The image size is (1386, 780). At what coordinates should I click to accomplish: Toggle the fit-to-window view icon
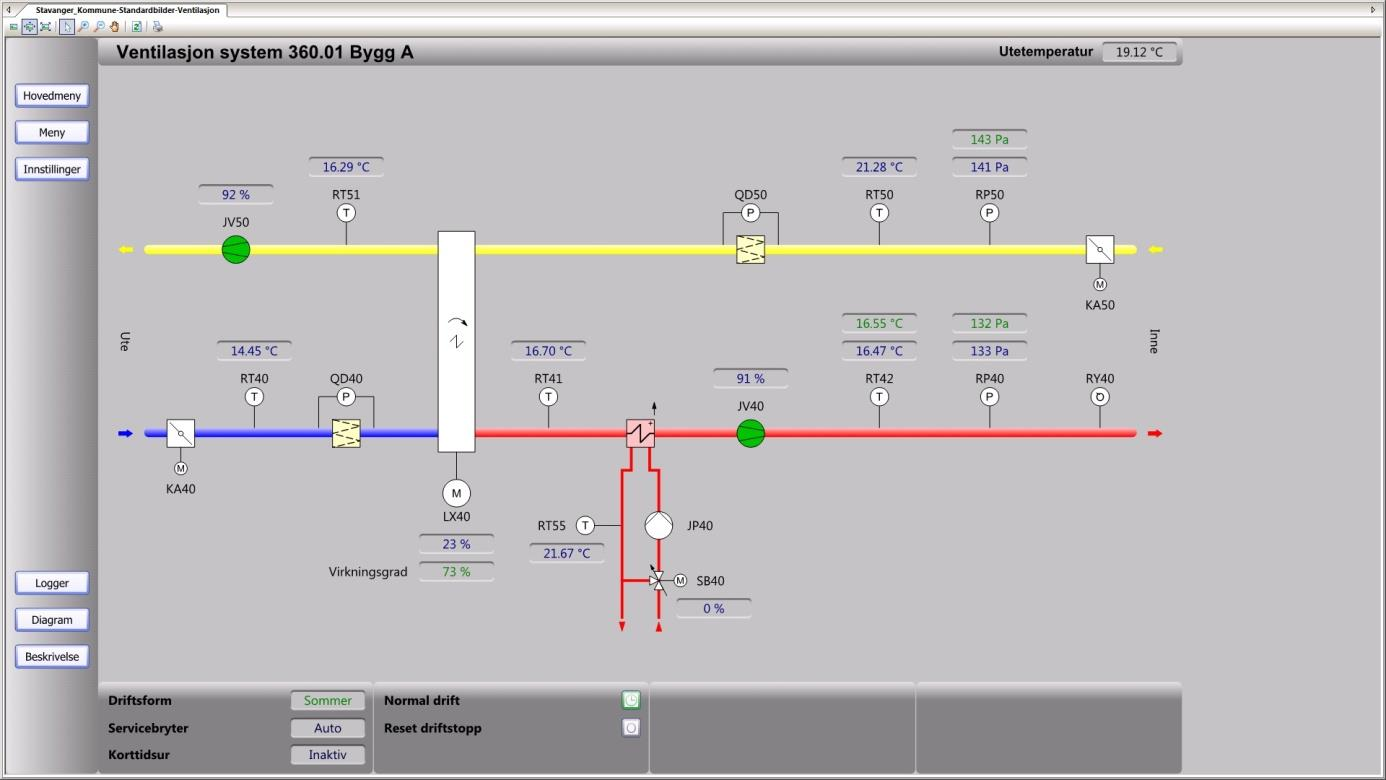click(29, 27)
